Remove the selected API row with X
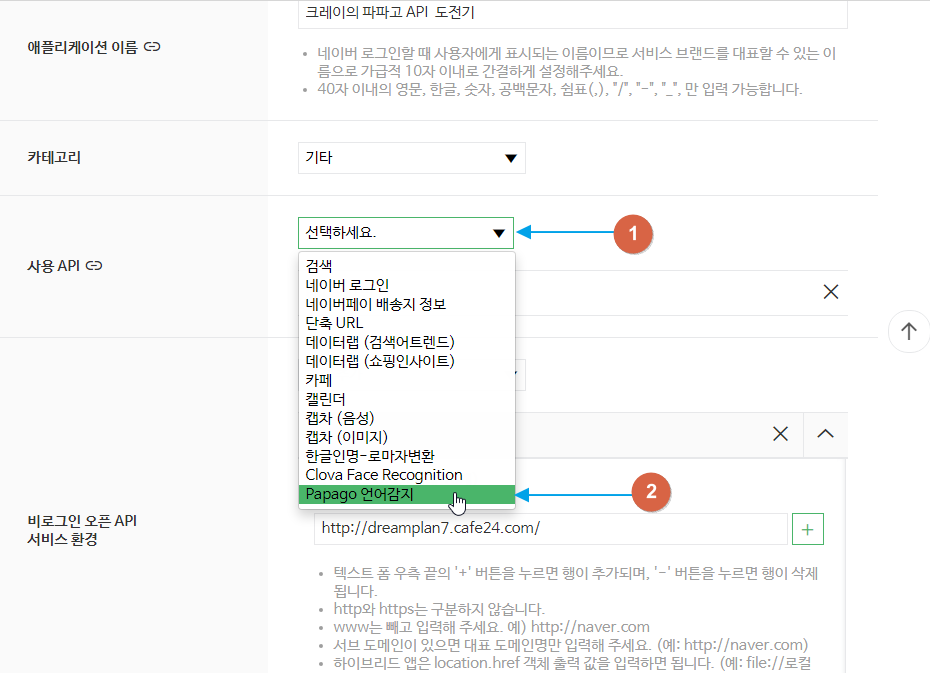Screen dimensions: 930x673 click(830, 292)
